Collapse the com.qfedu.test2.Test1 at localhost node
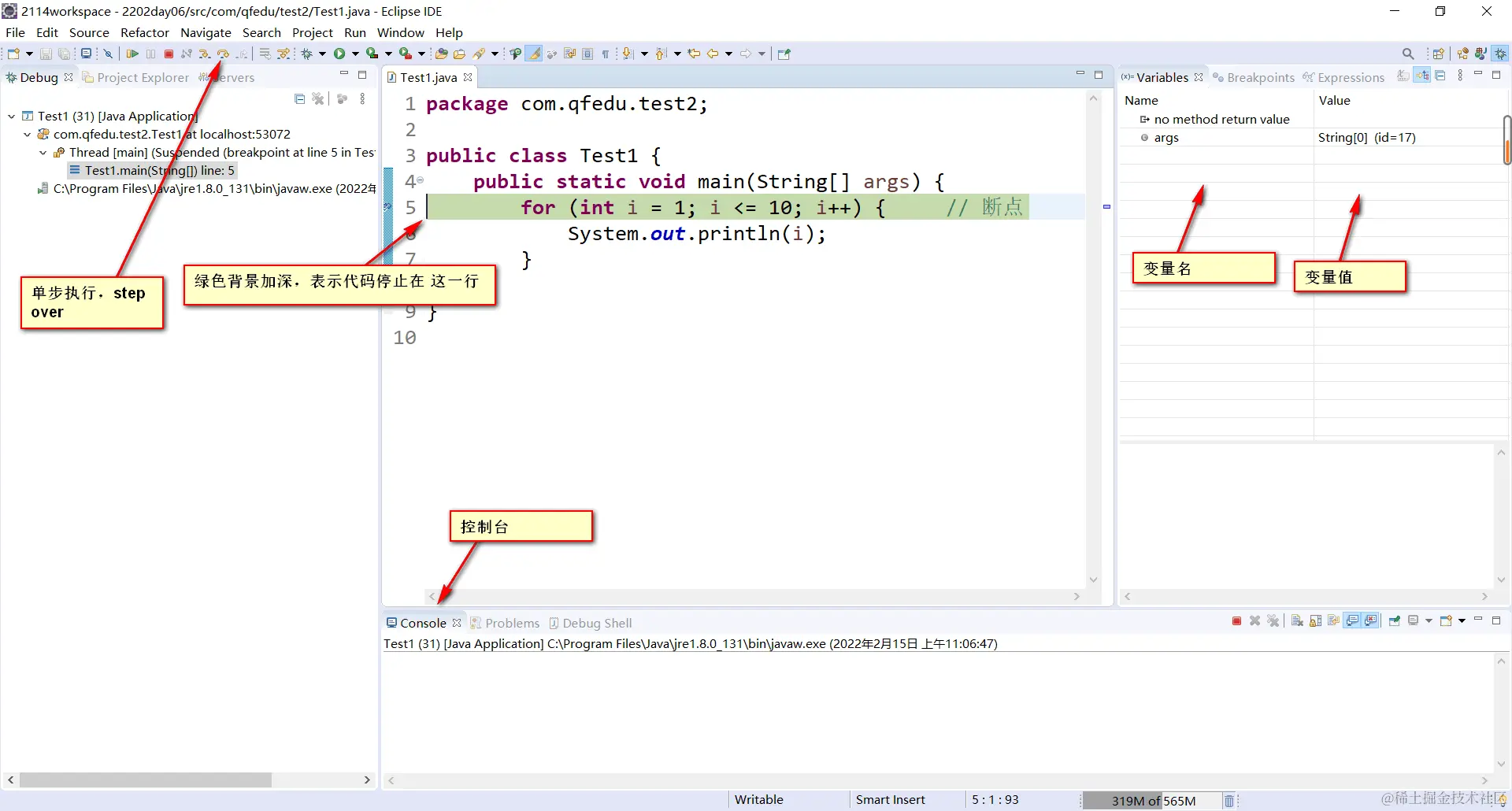Image resolution: width=1512 pixels, height=811 pixels. pyautogui.click(x=28, y=135)
